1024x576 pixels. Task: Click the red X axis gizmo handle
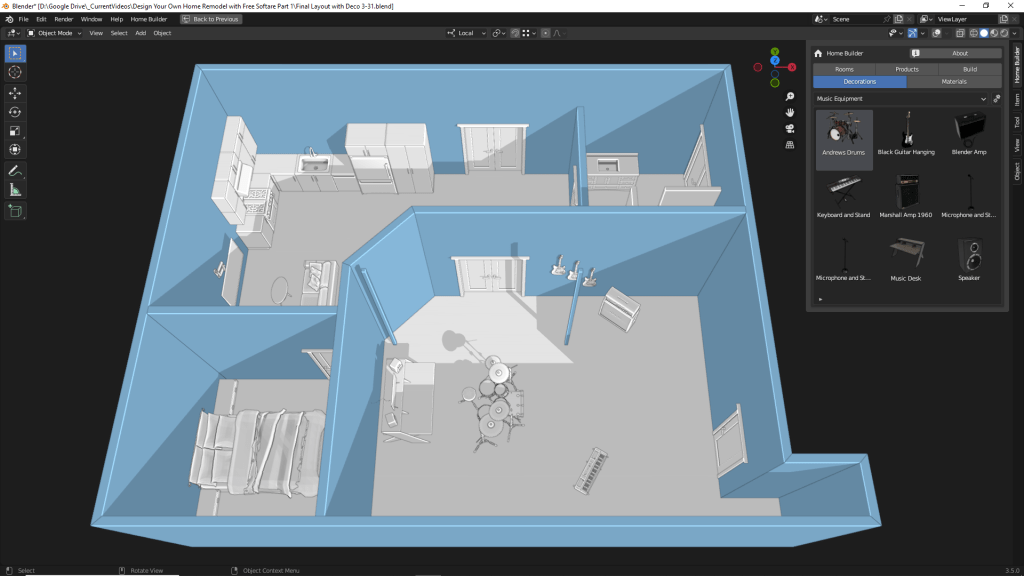click(x=792, y=67)
